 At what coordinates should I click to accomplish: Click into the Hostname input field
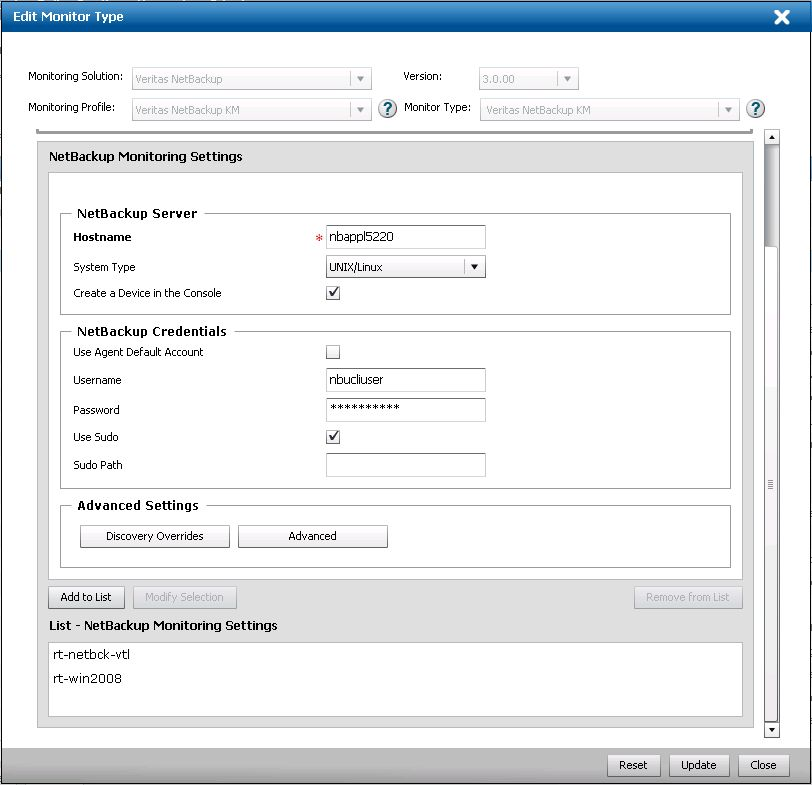click(x=405, y=237)
